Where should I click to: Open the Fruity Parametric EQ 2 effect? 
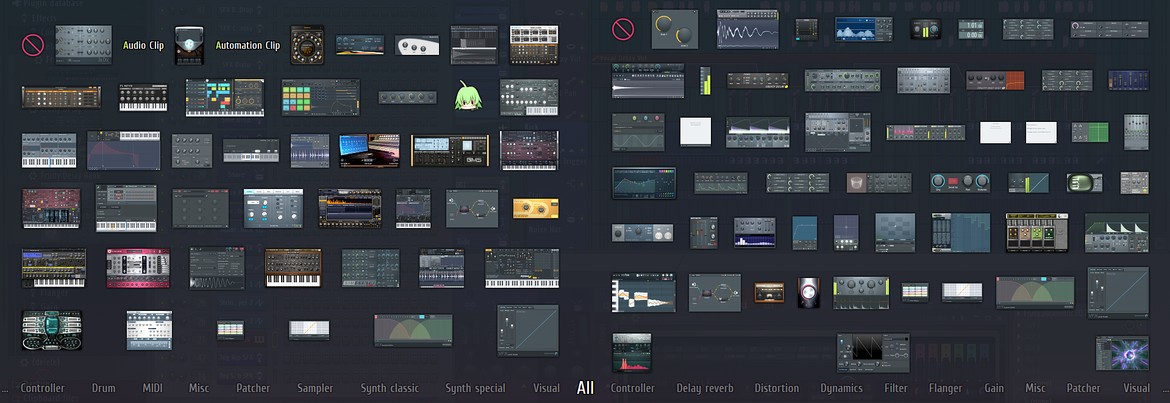[x=642, y=184]
